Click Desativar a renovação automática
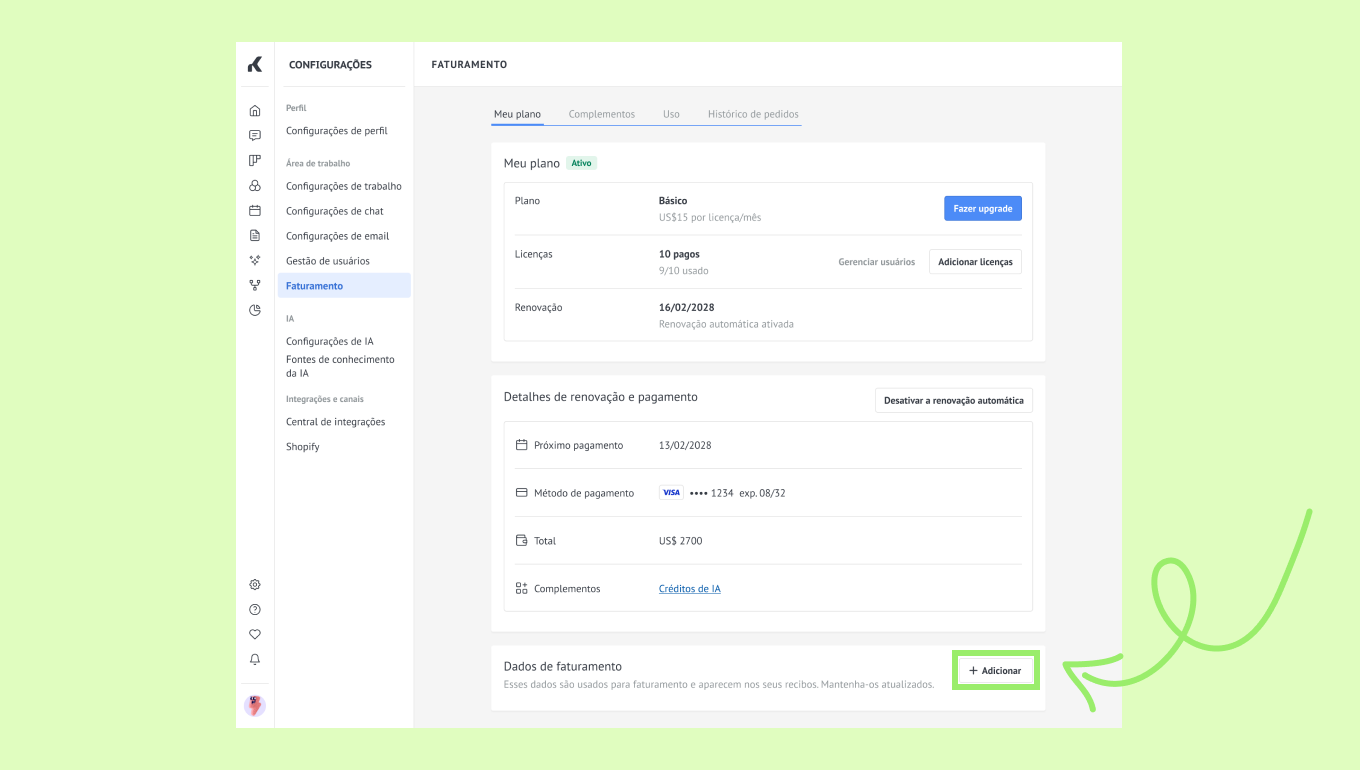Screen dimensions: 1360x770 (954, 400)
